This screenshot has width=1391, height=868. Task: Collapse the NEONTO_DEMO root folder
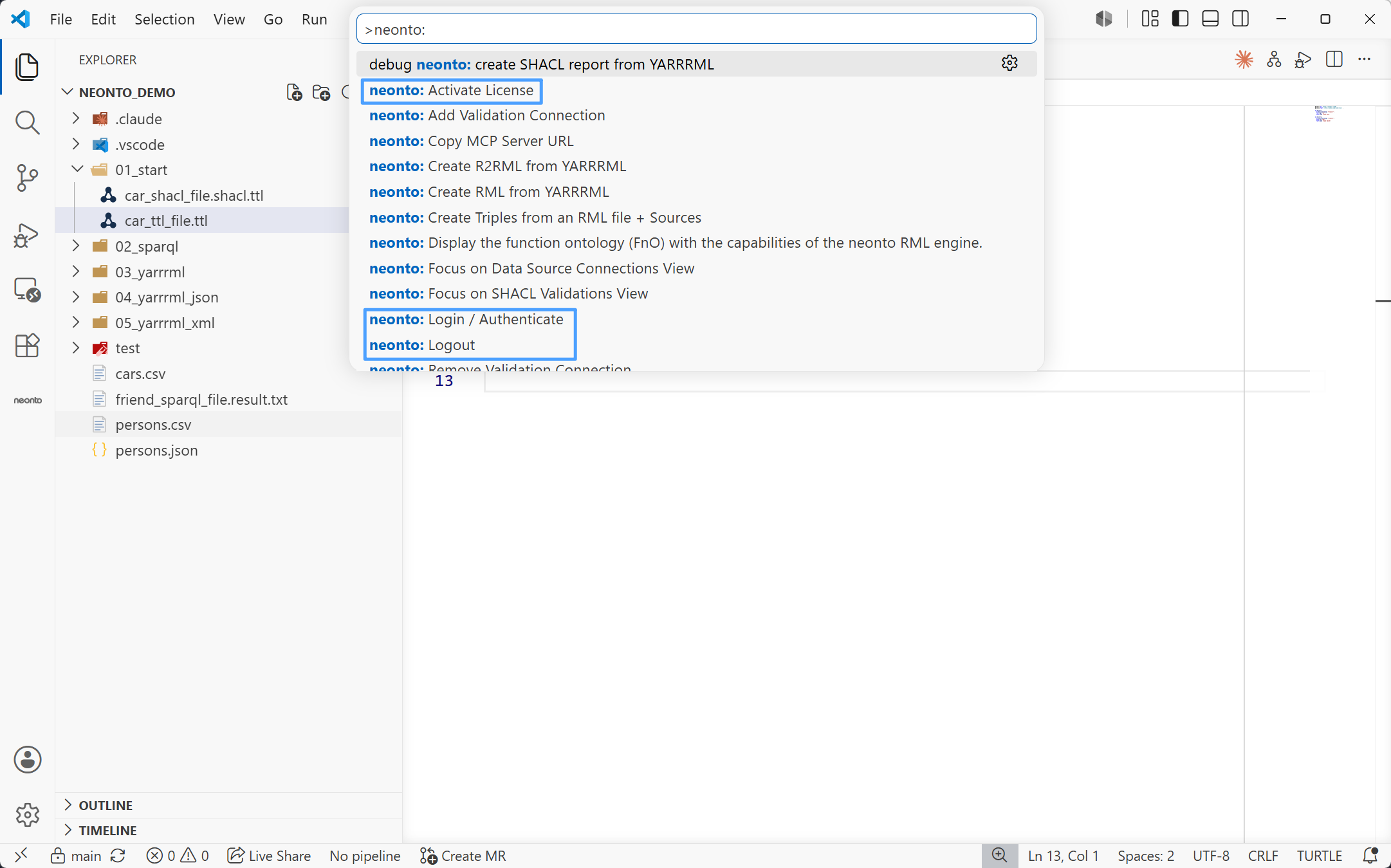click(67, 92)
